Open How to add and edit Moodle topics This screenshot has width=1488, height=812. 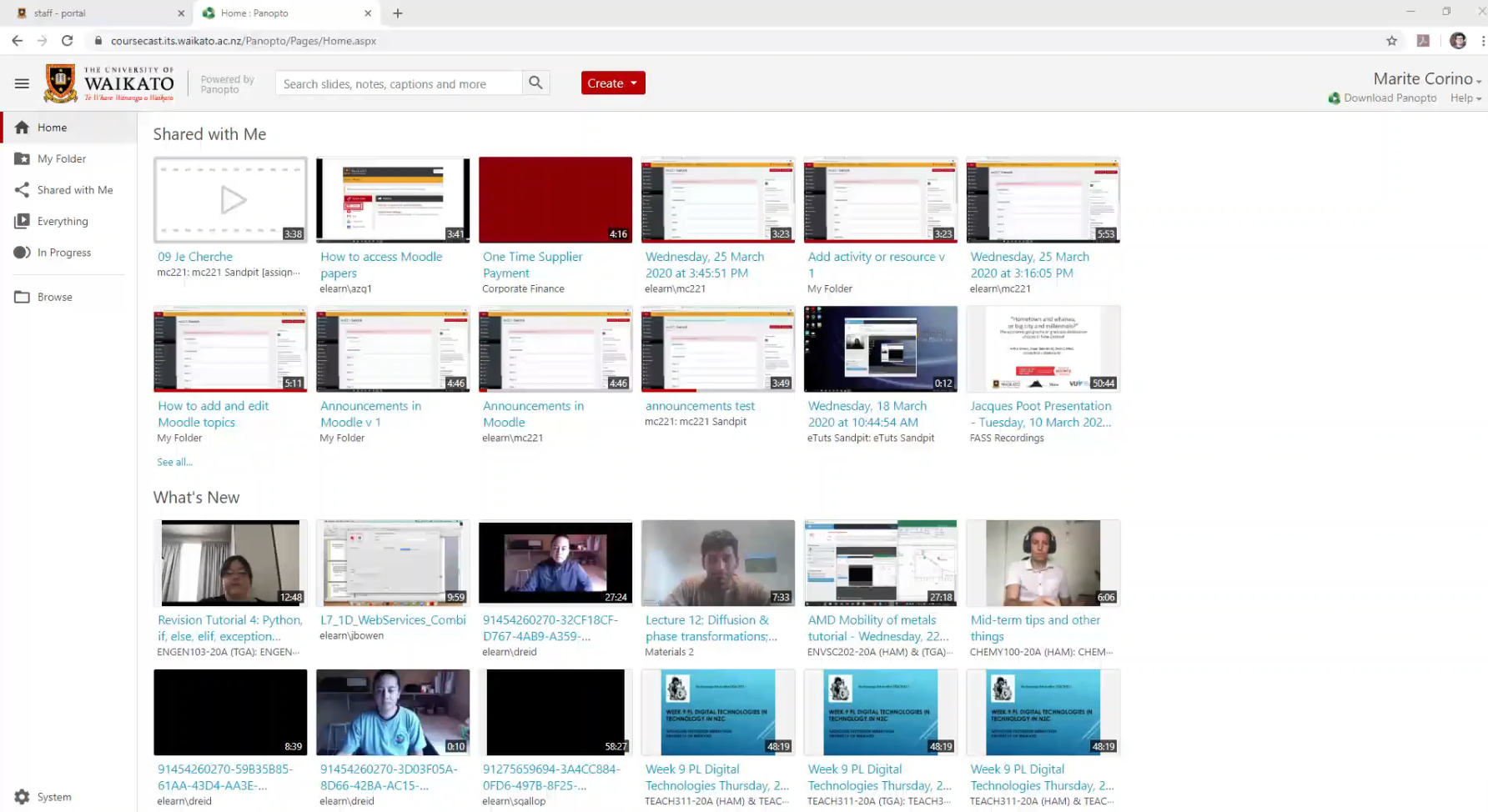(214, 414)
